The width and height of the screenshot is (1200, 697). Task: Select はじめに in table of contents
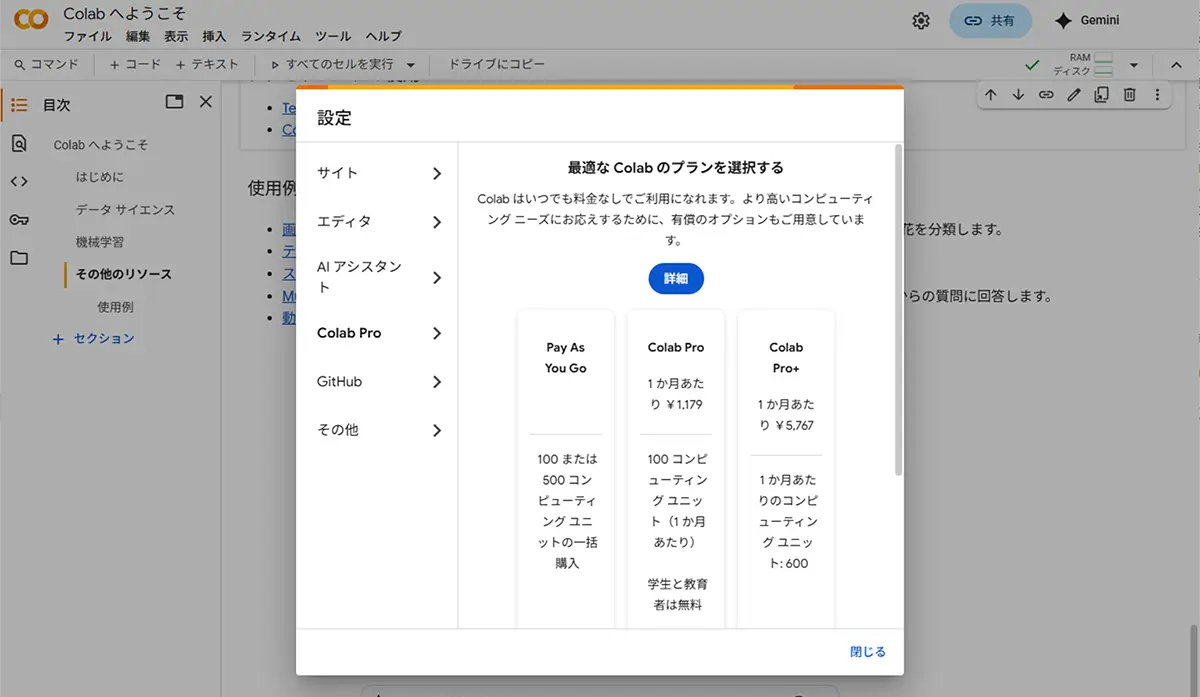(100, 177)
